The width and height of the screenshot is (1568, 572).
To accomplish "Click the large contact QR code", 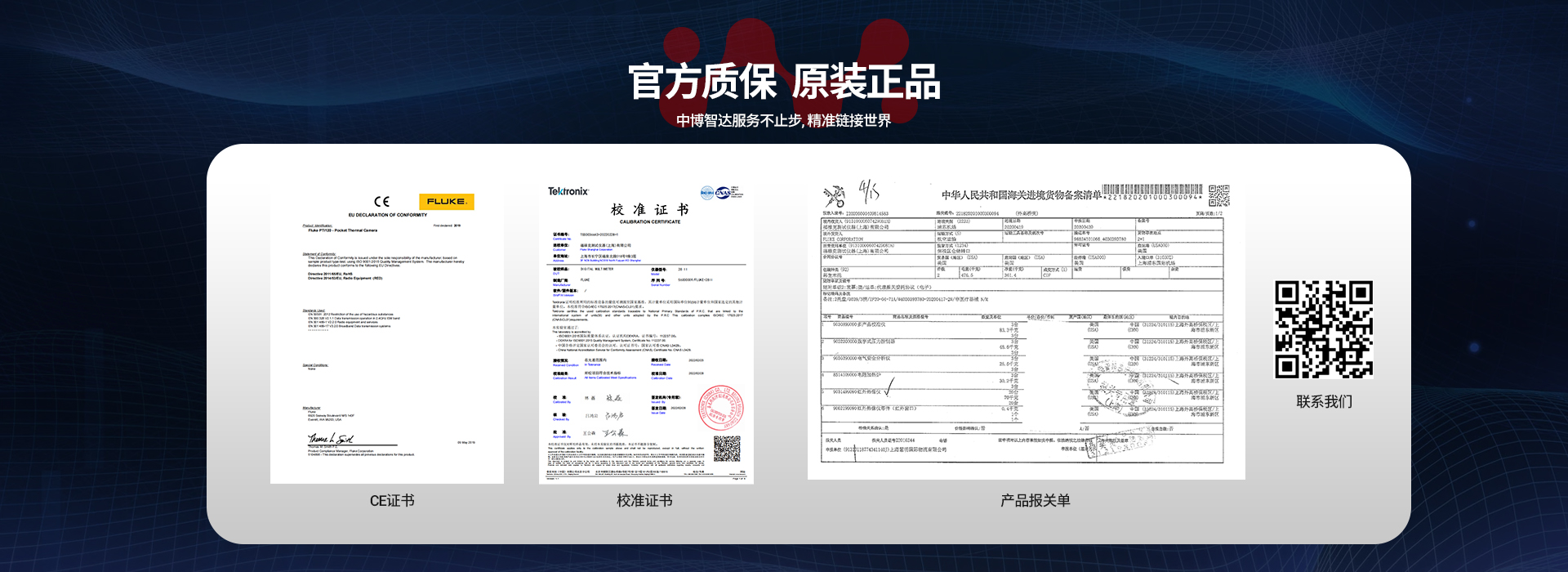I will click(x=1324, y=329).
